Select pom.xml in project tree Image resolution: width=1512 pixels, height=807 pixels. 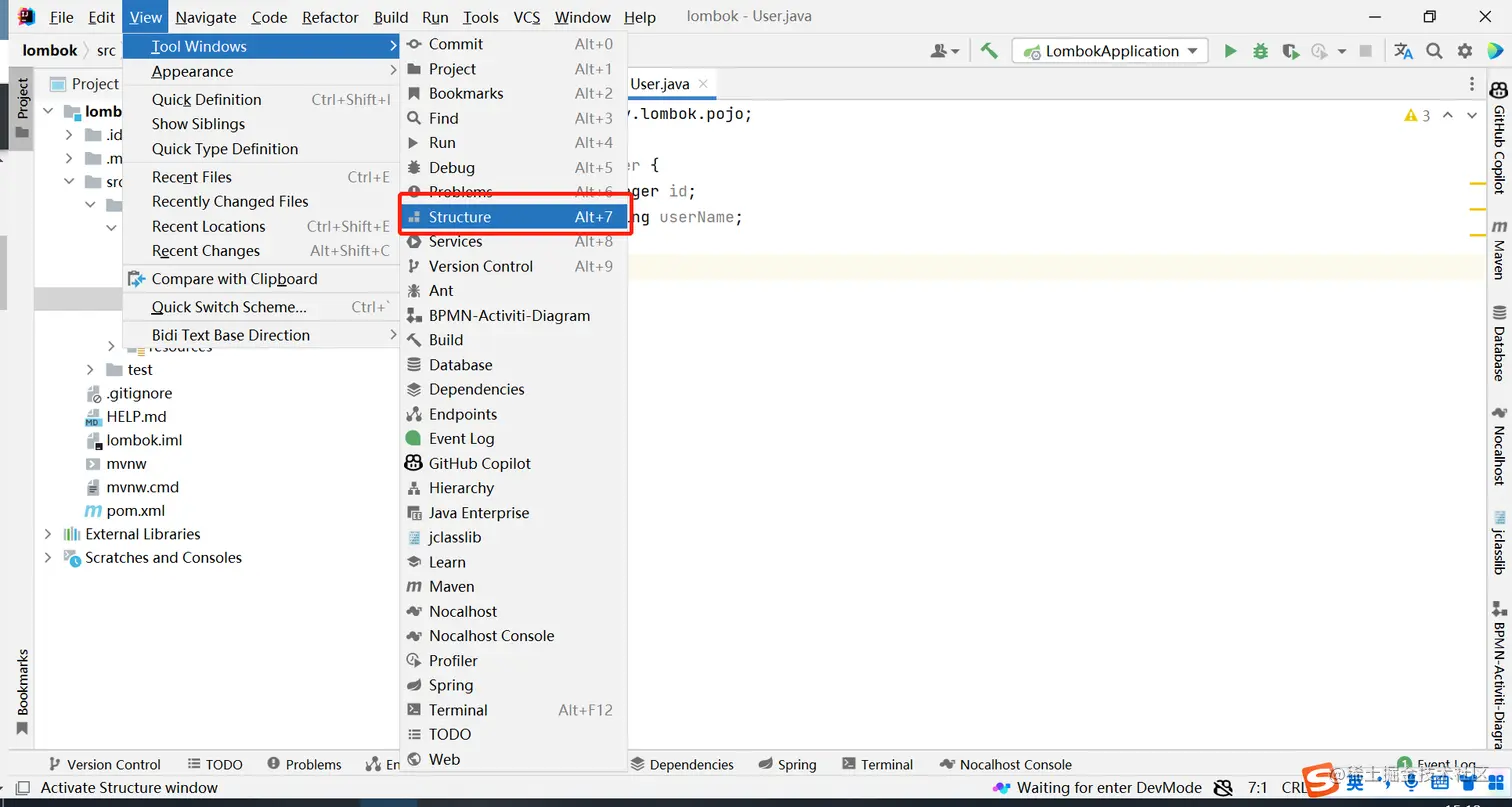(126, 511)
